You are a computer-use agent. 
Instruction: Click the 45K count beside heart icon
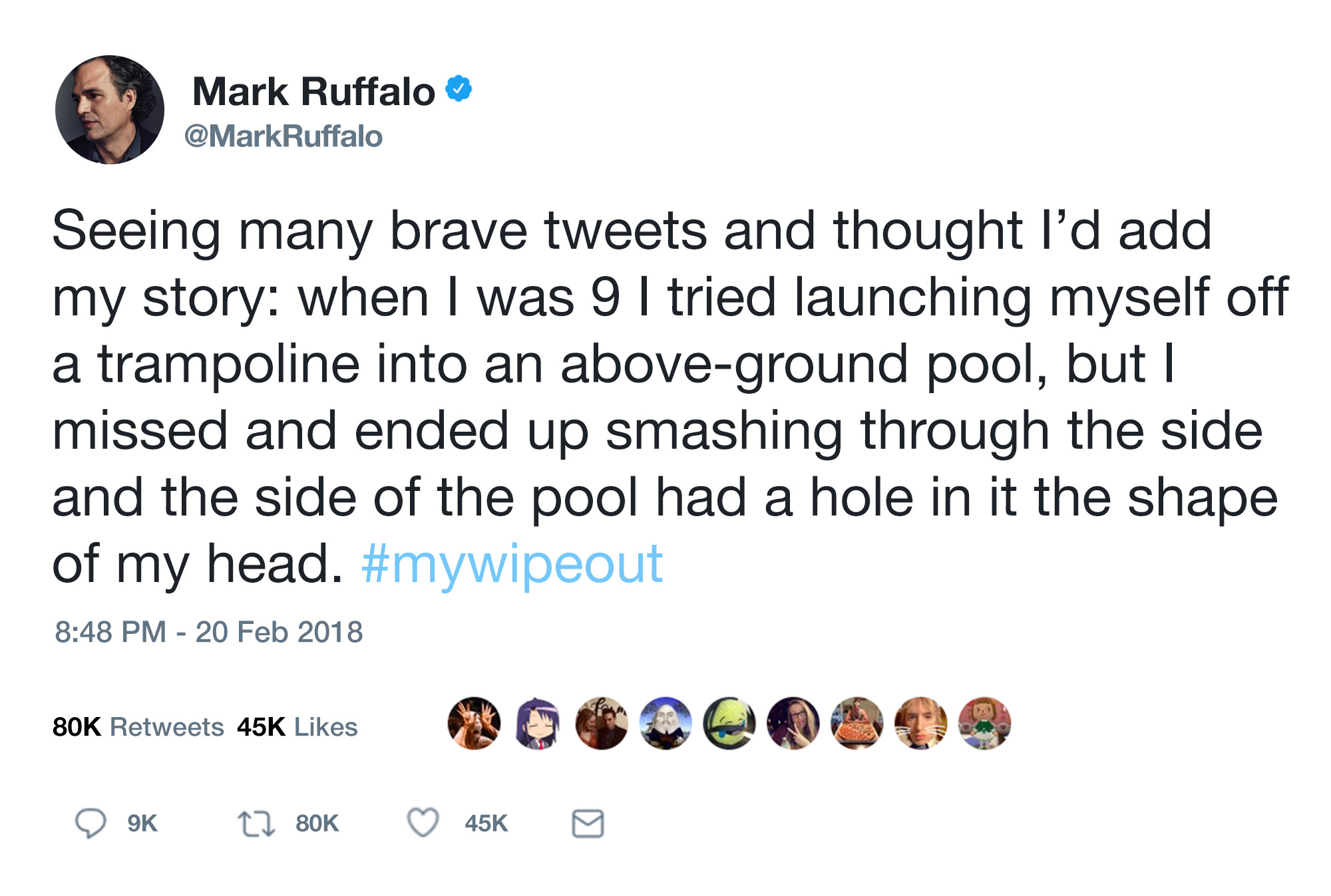[x=486, y=823]
